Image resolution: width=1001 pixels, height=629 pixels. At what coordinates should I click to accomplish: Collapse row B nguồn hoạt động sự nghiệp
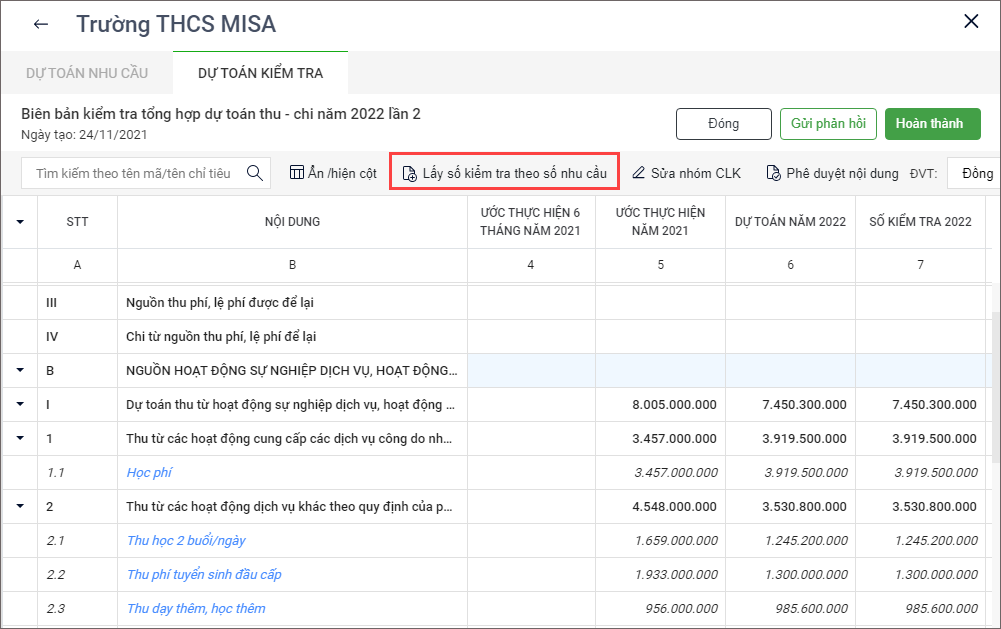(x=20, y=371)
